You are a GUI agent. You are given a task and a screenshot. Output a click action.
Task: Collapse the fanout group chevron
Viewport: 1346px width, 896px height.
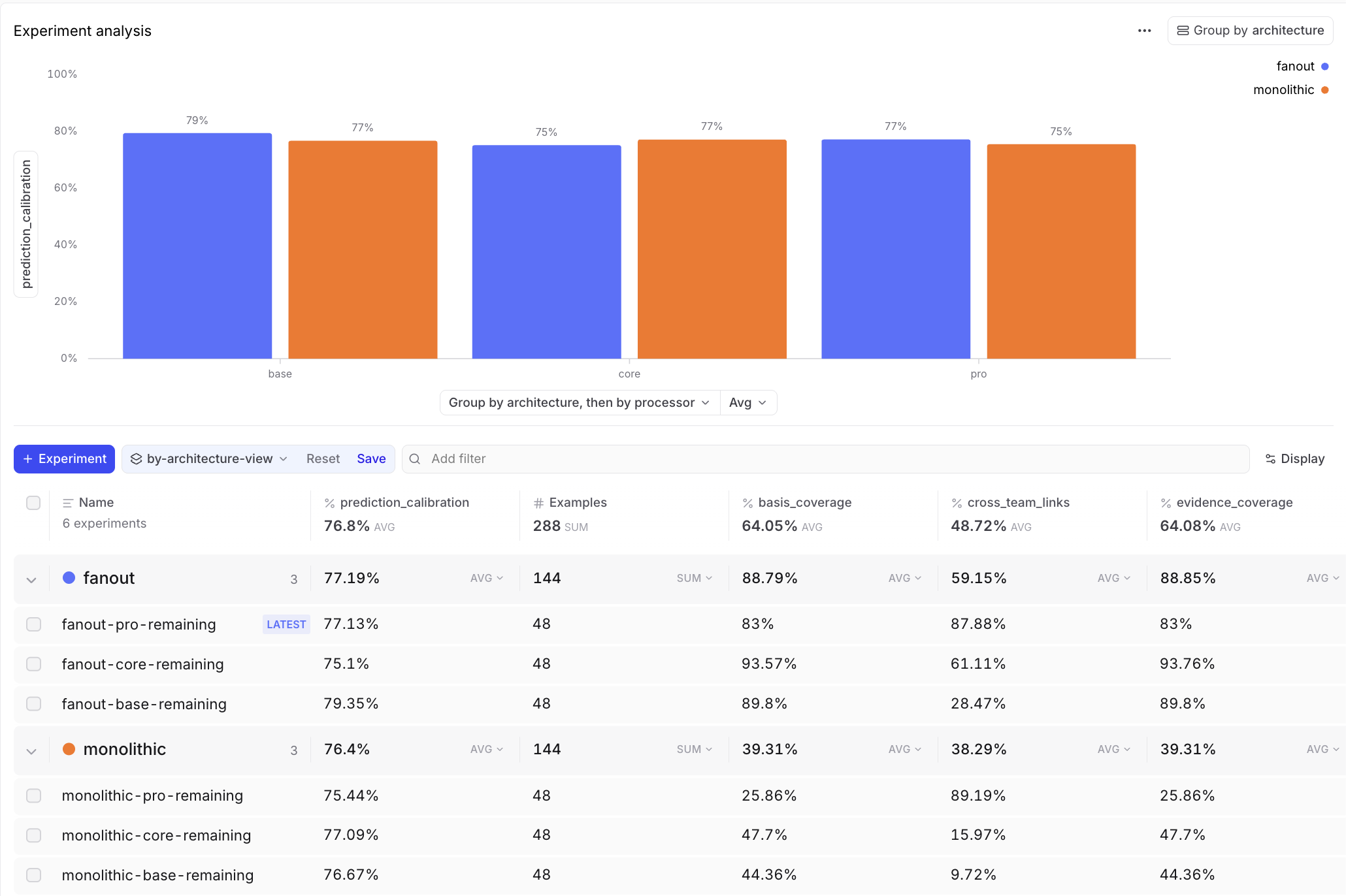pos(31,579)
